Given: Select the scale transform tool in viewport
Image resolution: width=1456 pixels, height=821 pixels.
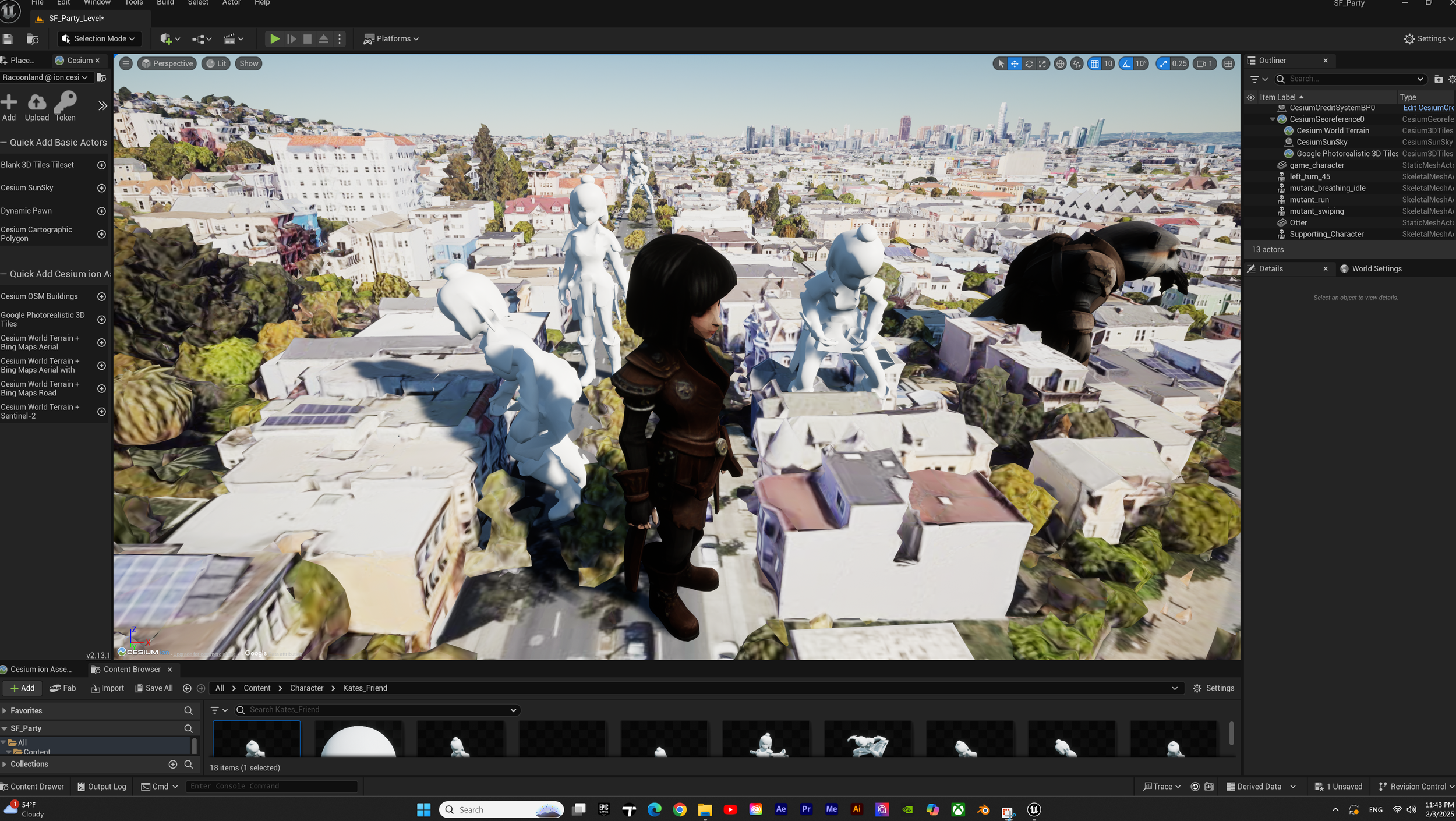Looking at the screenshot, I should pyautogui.click(x=1042, y=64).
